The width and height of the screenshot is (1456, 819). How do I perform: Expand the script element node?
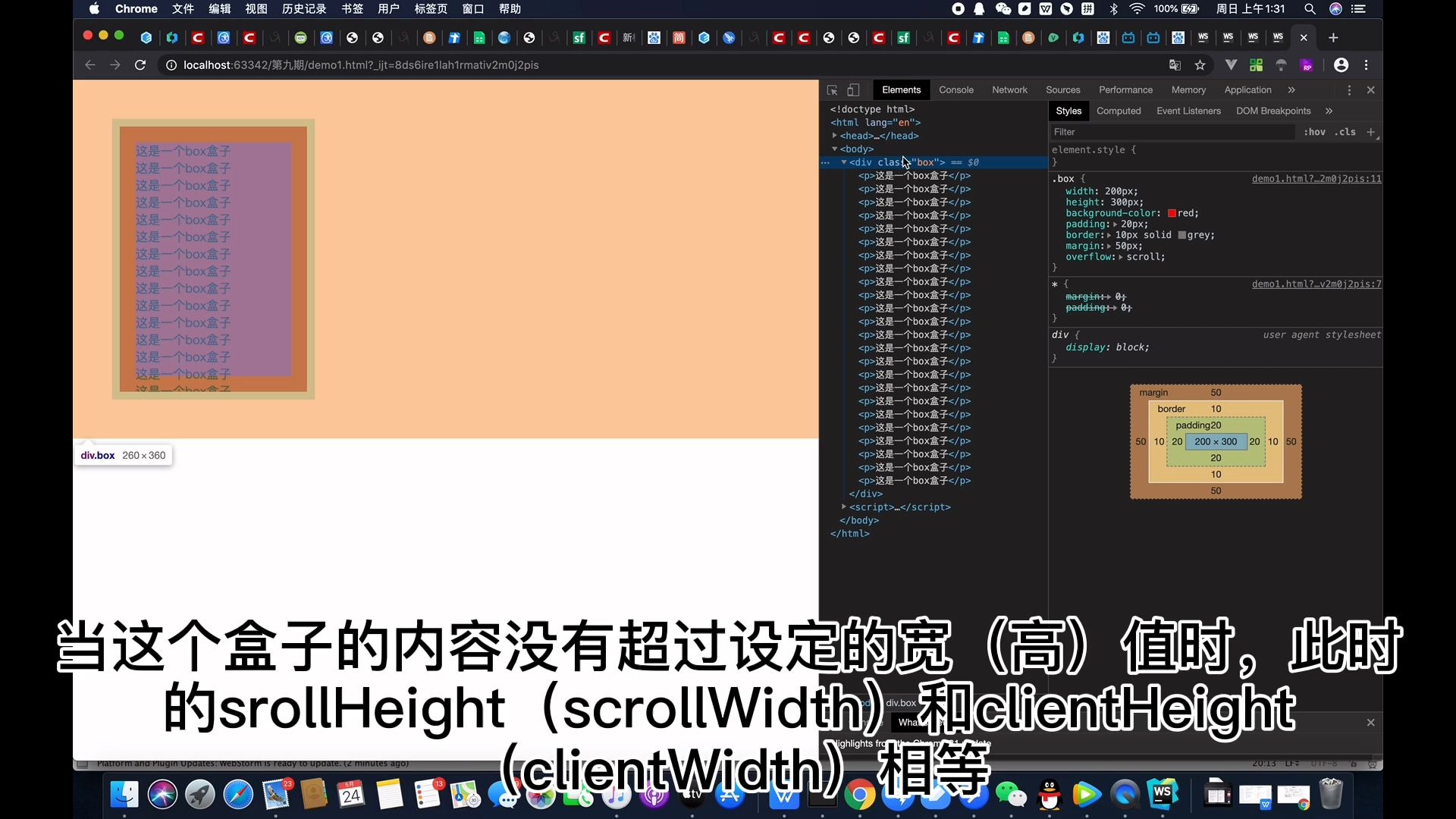click(843, 507)
